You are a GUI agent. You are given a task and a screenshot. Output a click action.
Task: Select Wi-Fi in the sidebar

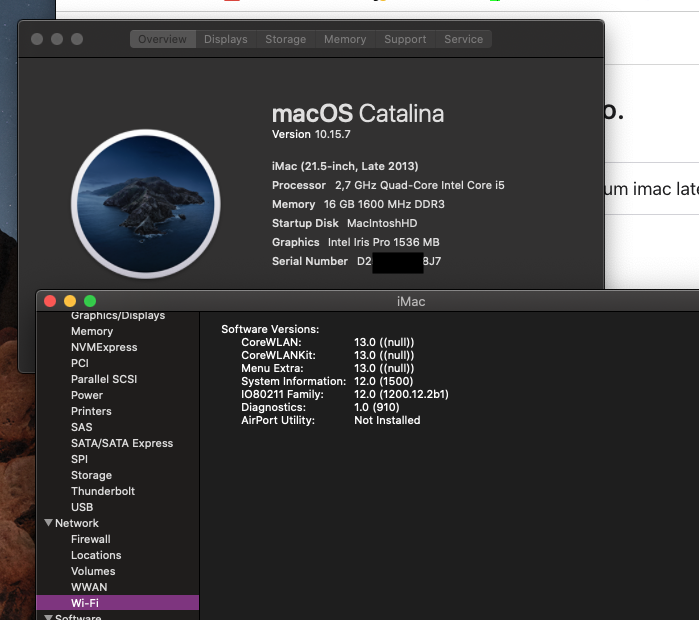point(84,603)
